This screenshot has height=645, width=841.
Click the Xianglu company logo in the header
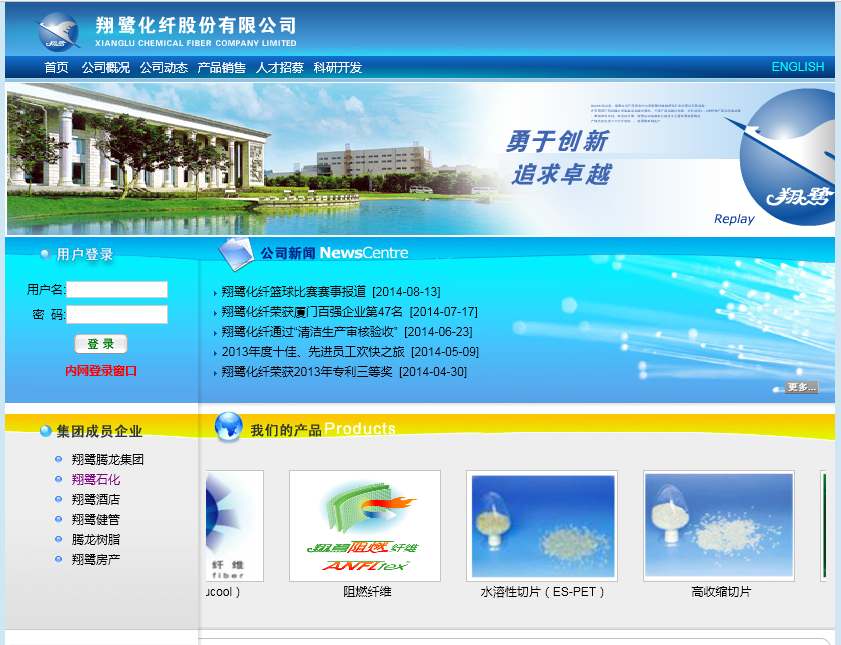pos(58,32)
